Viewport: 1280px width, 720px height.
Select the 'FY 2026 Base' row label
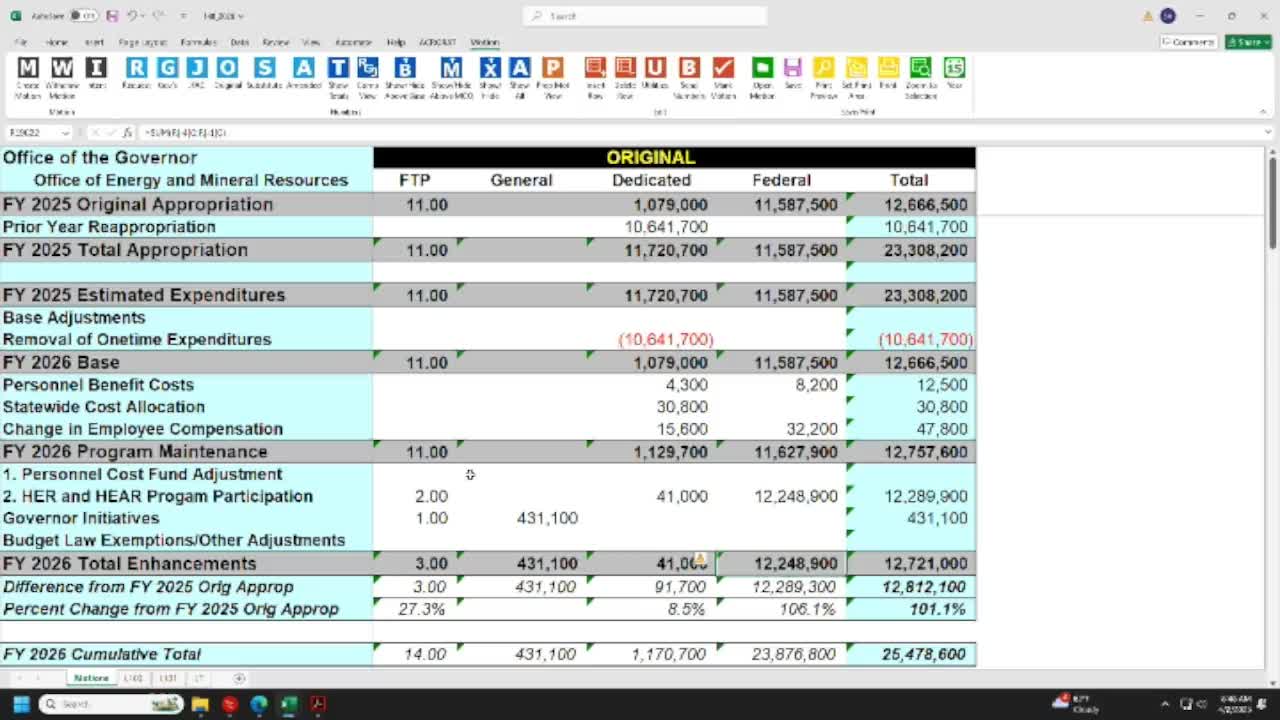(61, 362)
